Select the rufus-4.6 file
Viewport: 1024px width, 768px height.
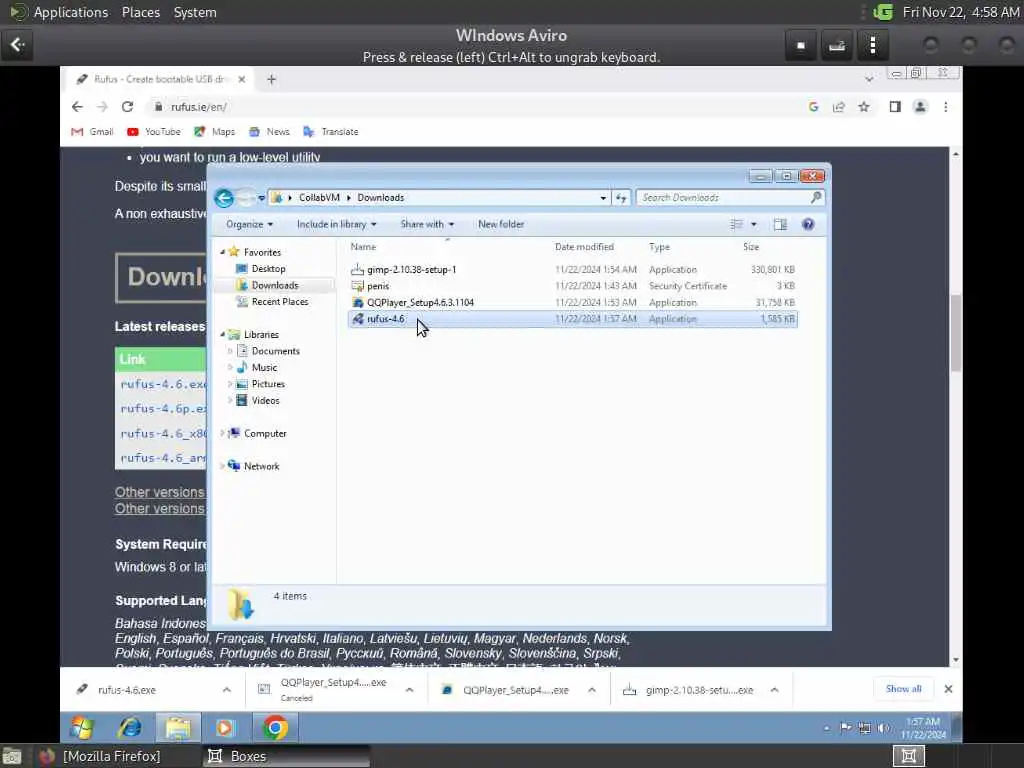click(573, 319)
